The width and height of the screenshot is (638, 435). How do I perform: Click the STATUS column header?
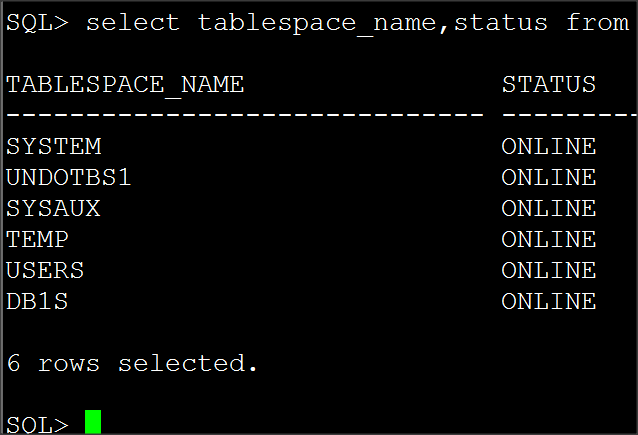[549, 85]
